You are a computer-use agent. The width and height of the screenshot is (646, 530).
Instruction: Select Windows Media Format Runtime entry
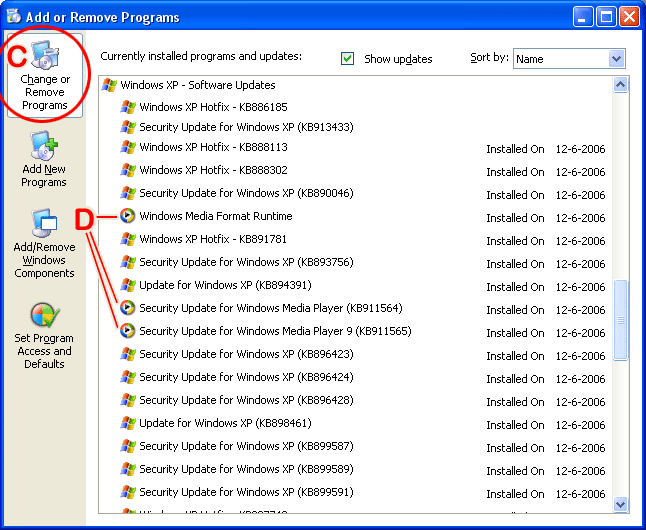(x=216, y=216)
